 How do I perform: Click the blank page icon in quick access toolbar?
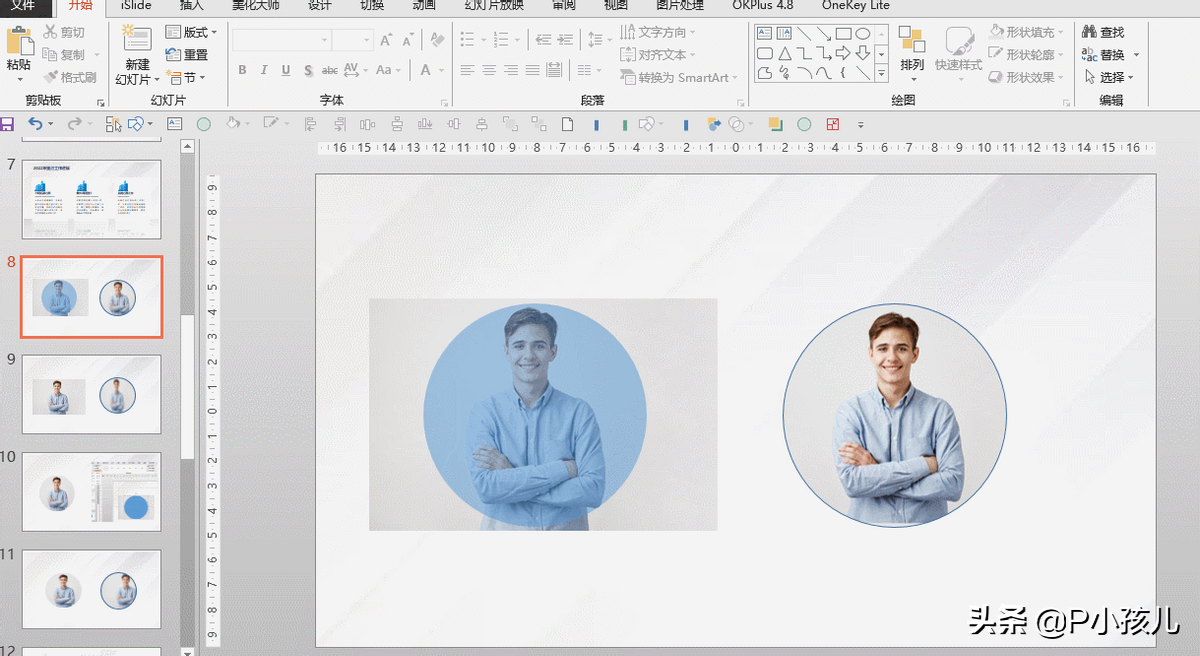[567, 124]
